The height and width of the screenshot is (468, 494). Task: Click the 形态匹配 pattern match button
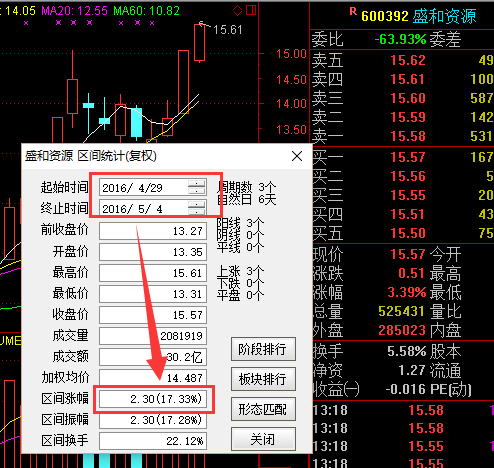pos(263,409)
